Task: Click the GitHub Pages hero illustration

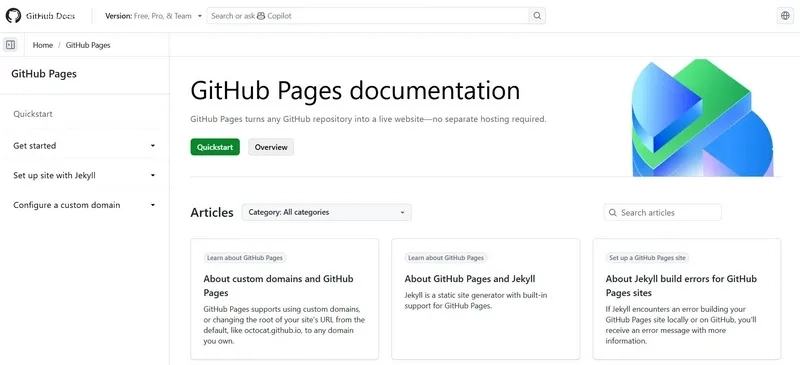Action: (x=703, y=118)
